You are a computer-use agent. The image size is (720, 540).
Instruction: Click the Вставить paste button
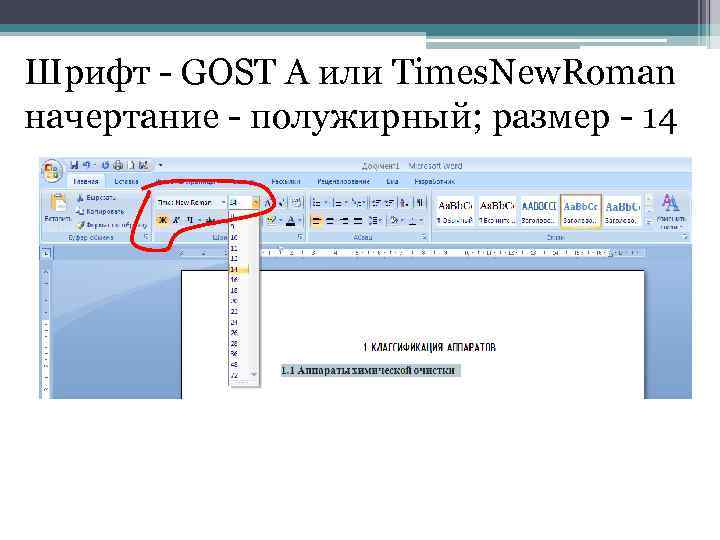(58, 208)
